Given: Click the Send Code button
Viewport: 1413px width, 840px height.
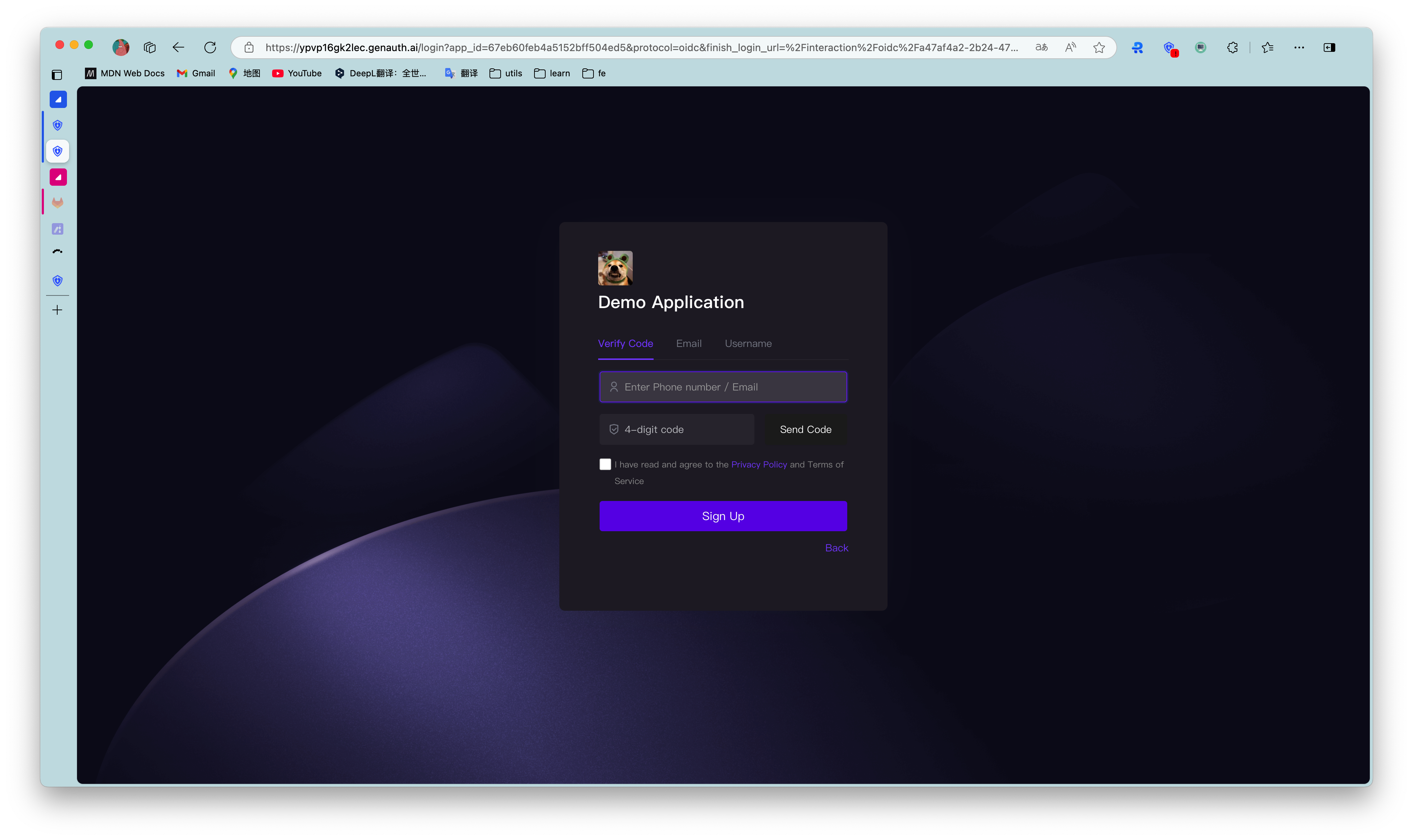Looking at the screenshot, I should pyautogui.click(x=805, y=429).
